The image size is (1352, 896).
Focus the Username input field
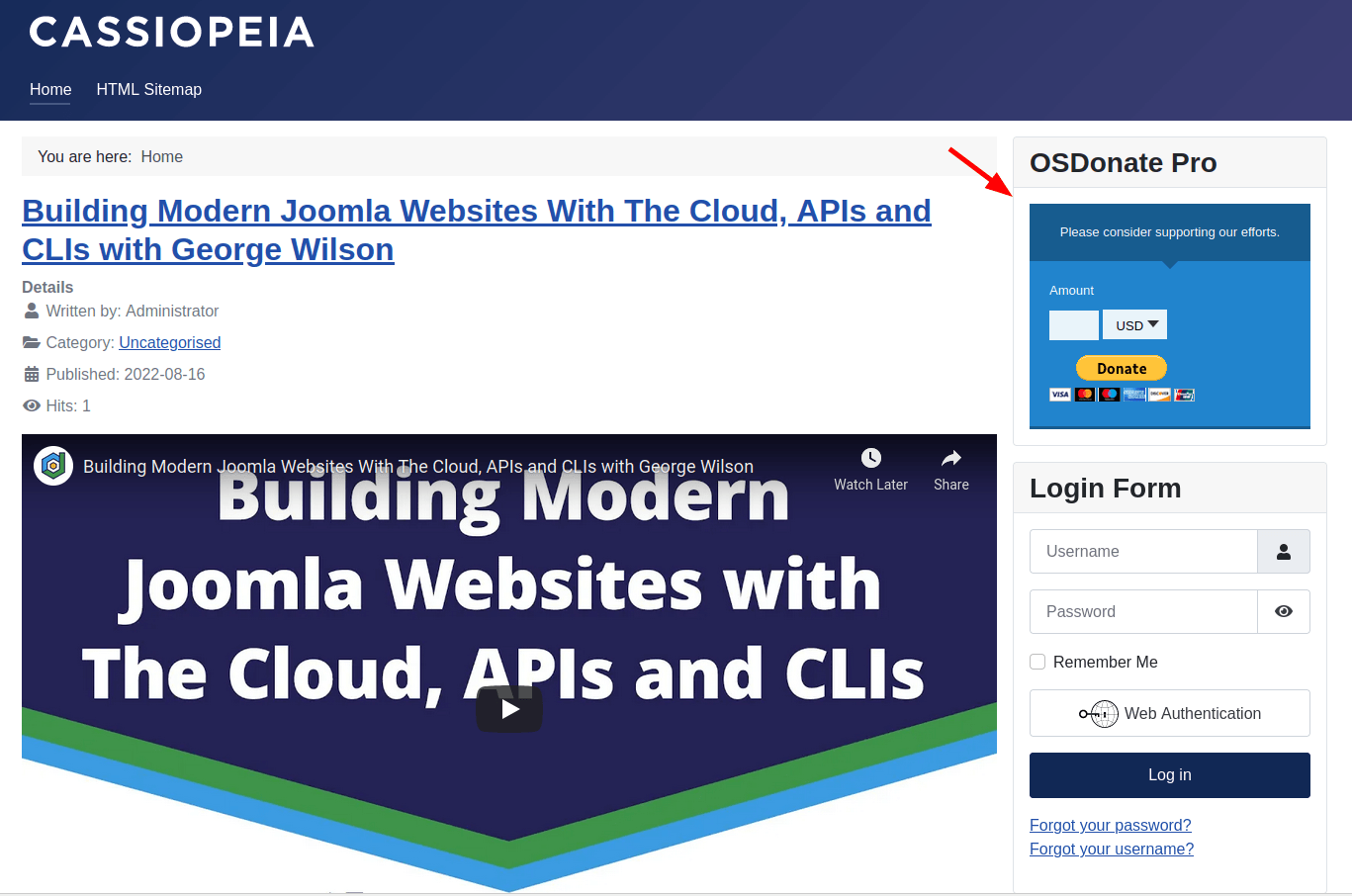pos(1143,552)
